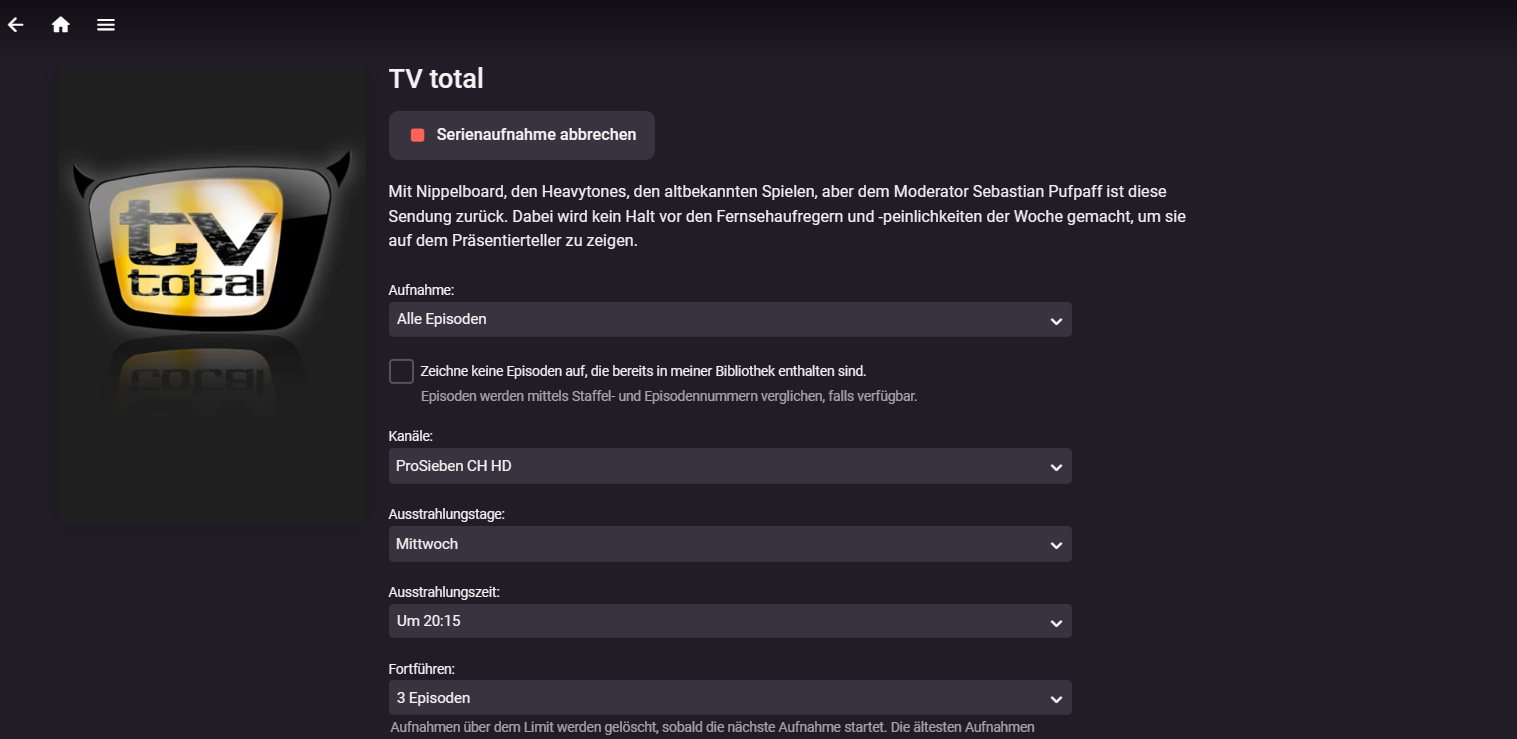Open the Home screen icon
1517x739 pixels.
pos(61,25)
